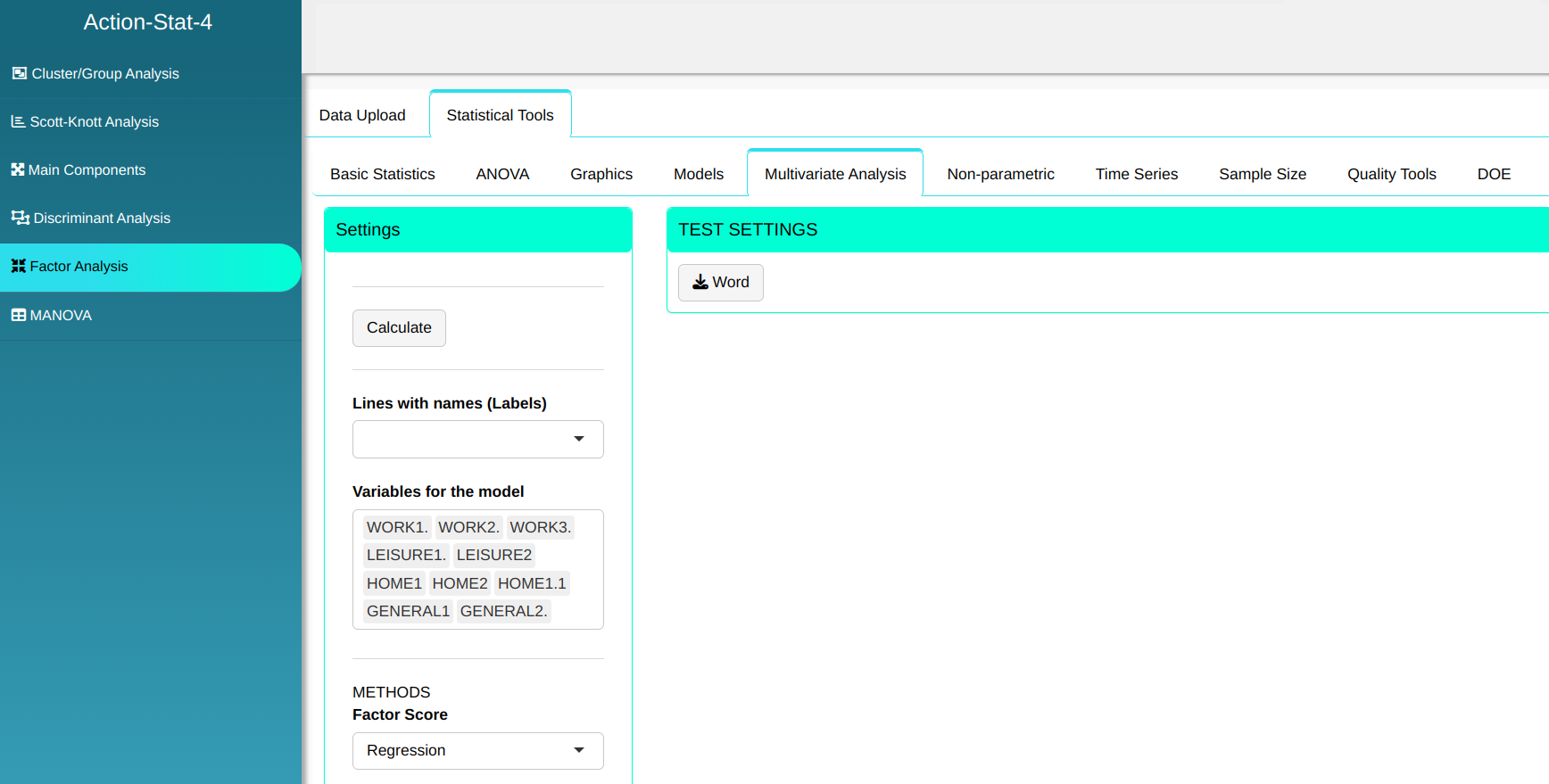Click the Scott-Knott Analysis chart icon
Viewport: 1549px width, 784px height.
pyautogui.click(x=18, y=121)
